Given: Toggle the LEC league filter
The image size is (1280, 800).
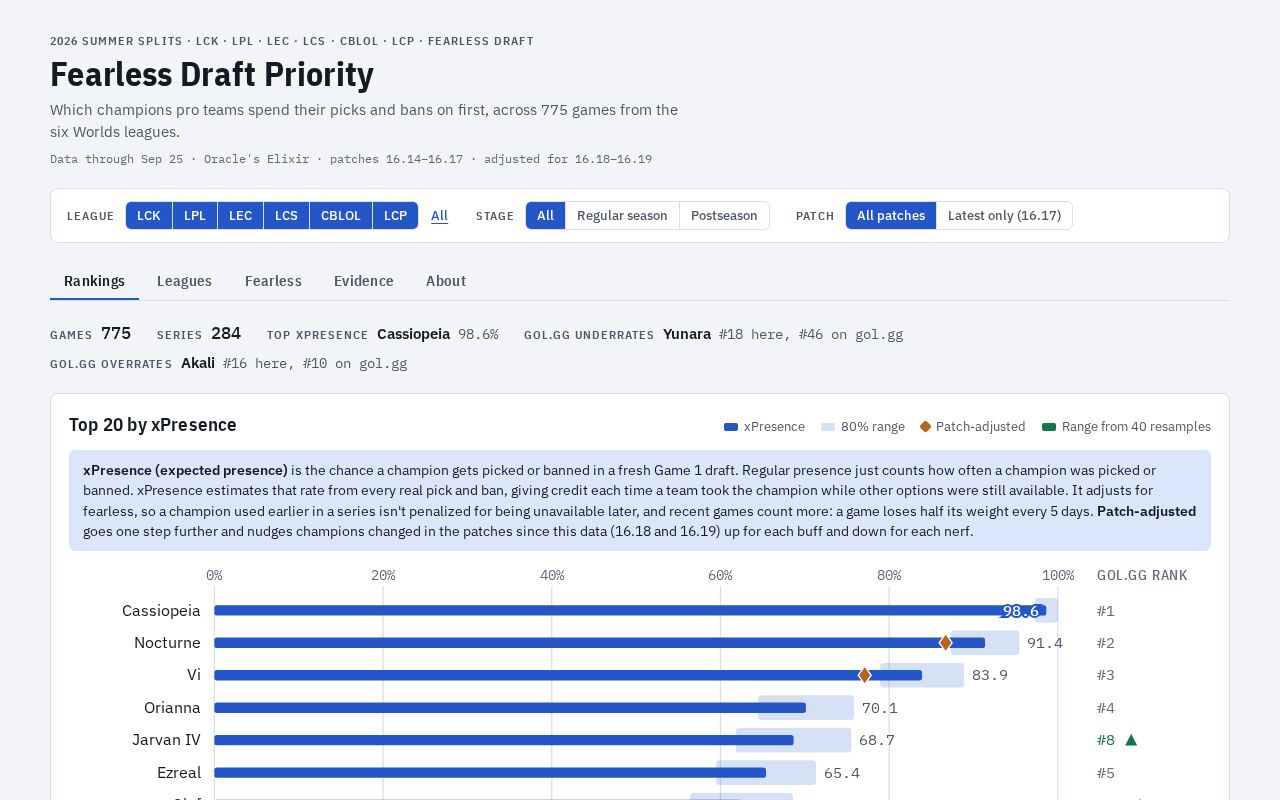Looking at the screenshot, I should (241, 216).
